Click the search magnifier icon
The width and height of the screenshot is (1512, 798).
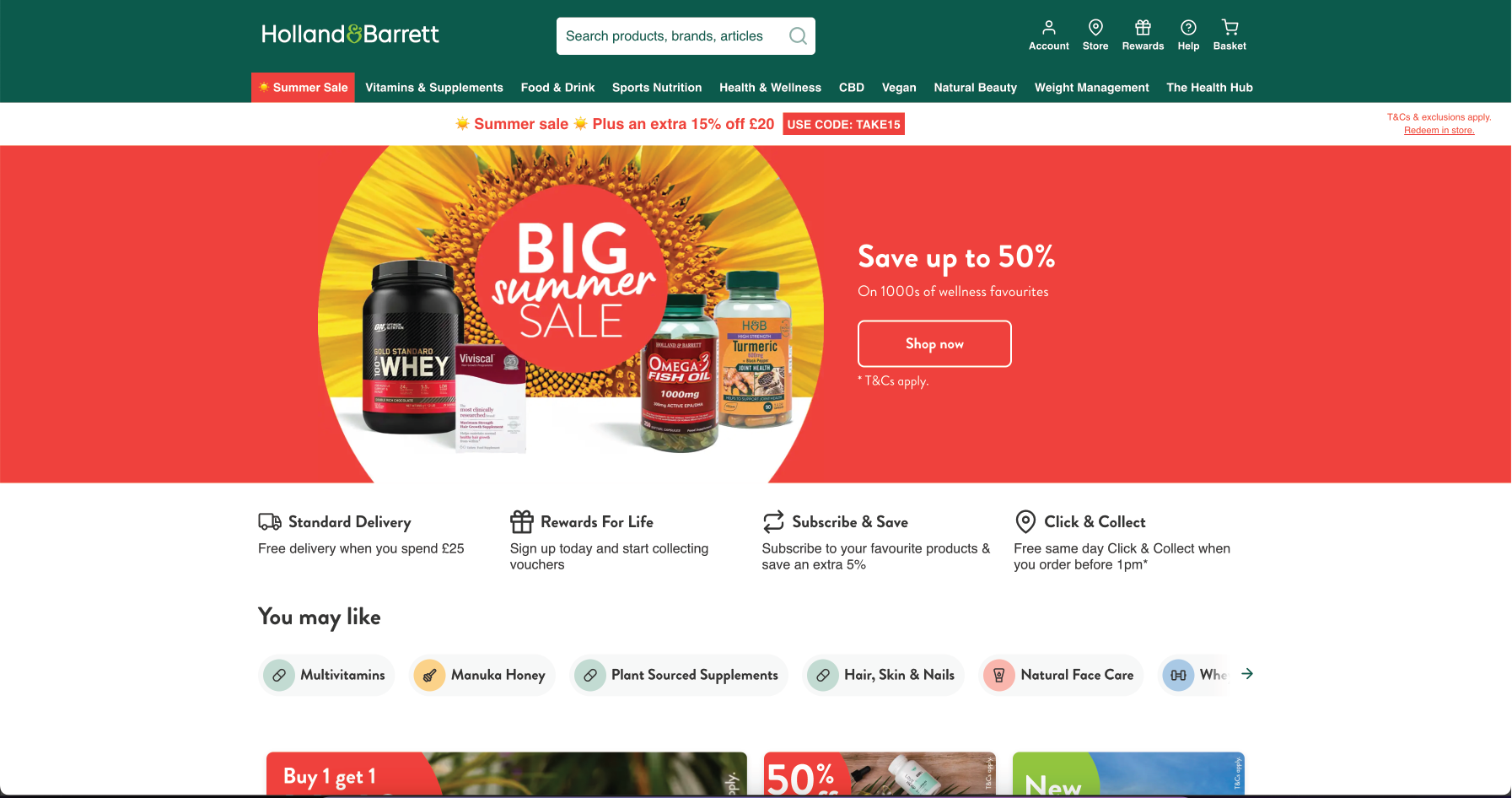pyautogui.click(x=798, y=35)
